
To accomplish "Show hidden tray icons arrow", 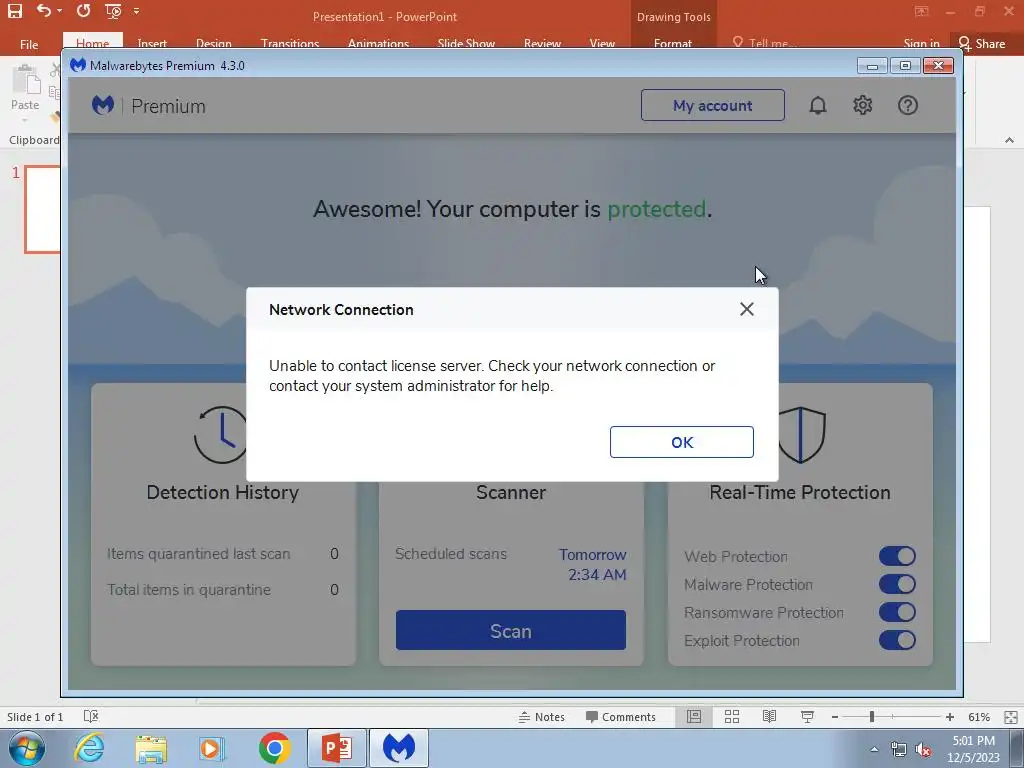I will pos(874,749).
